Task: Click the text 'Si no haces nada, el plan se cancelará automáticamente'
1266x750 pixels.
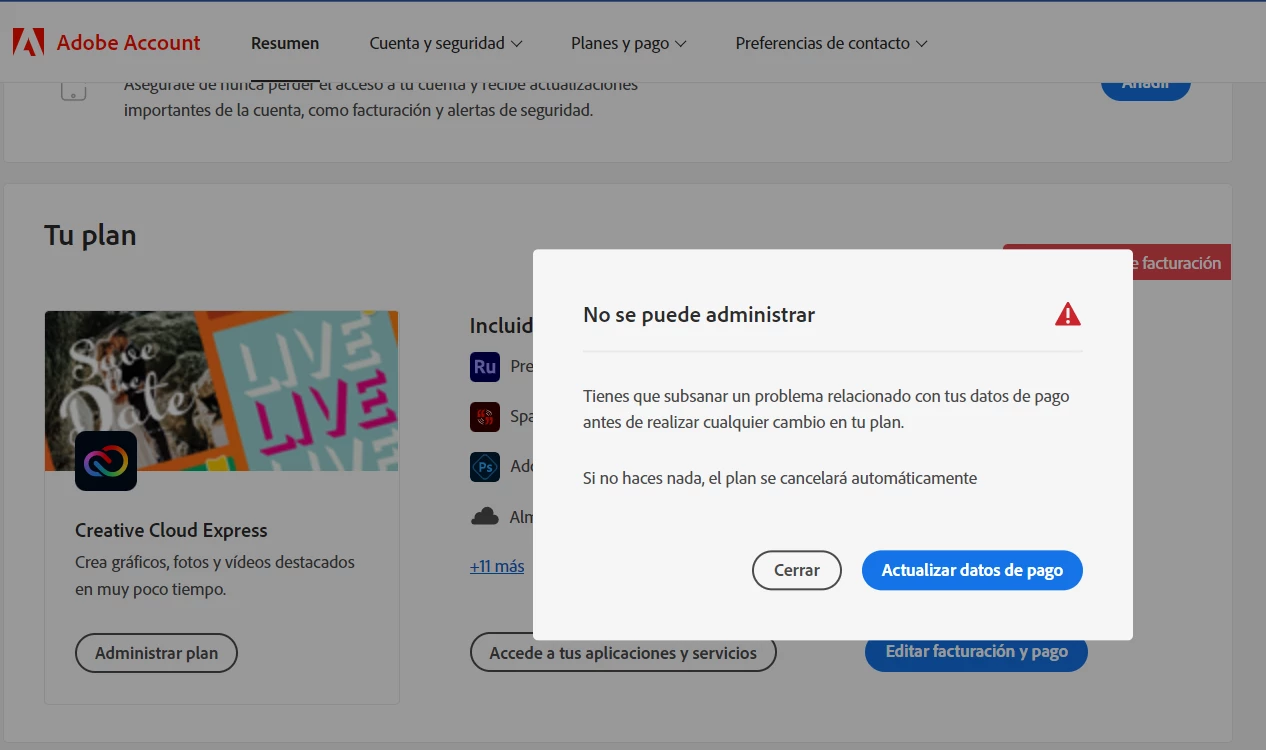Action: [x=780, y=478]
